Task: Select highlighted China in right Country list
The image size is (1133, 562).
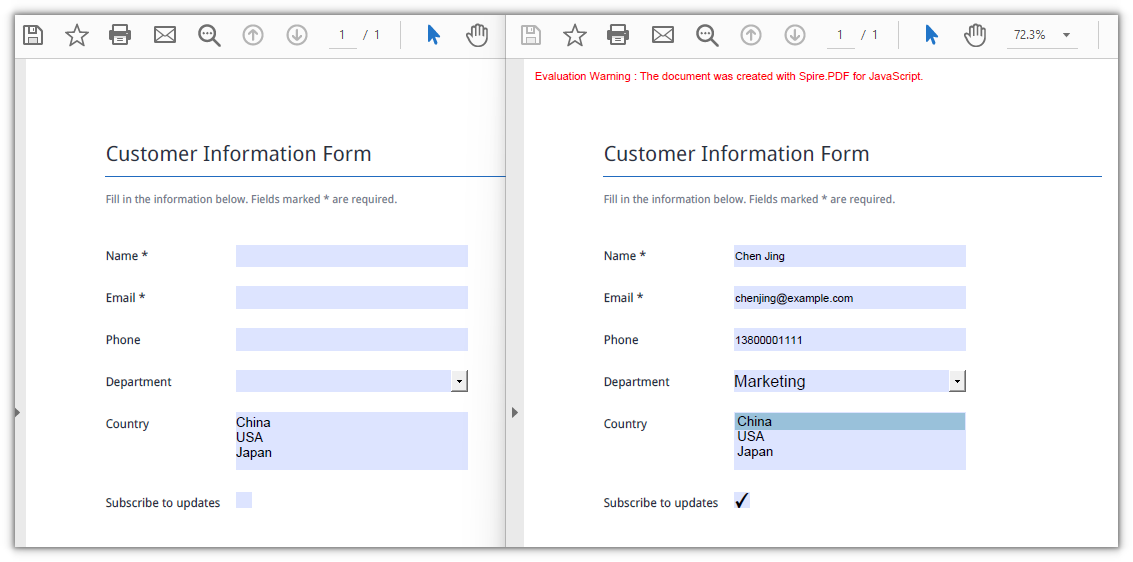Action: pos(850,422)
